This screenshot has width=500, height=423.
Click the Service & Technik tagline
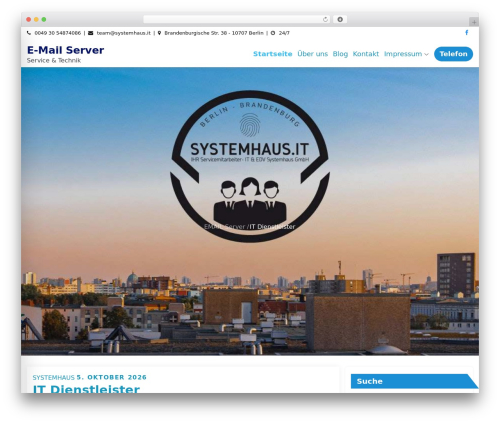pyautogui.click(x=54, y=60)
